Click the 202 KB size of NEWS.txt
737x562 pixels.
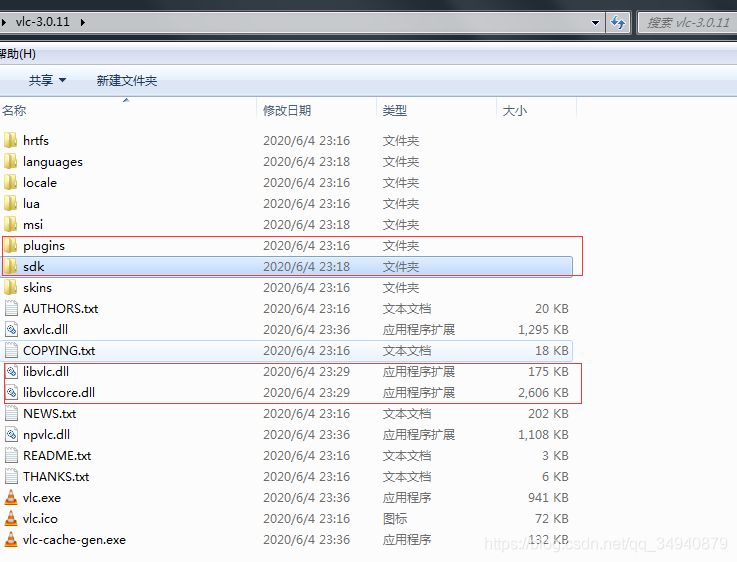(x=548, y=414)
